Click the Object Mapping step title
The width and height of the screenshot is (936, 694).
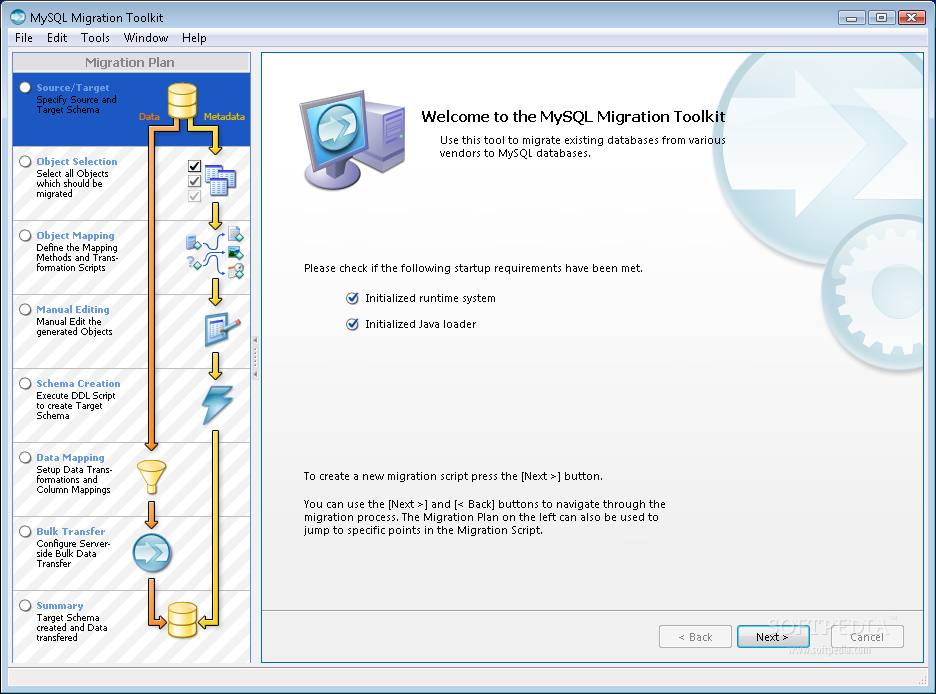pyautogui.click(x=75, y=235)
